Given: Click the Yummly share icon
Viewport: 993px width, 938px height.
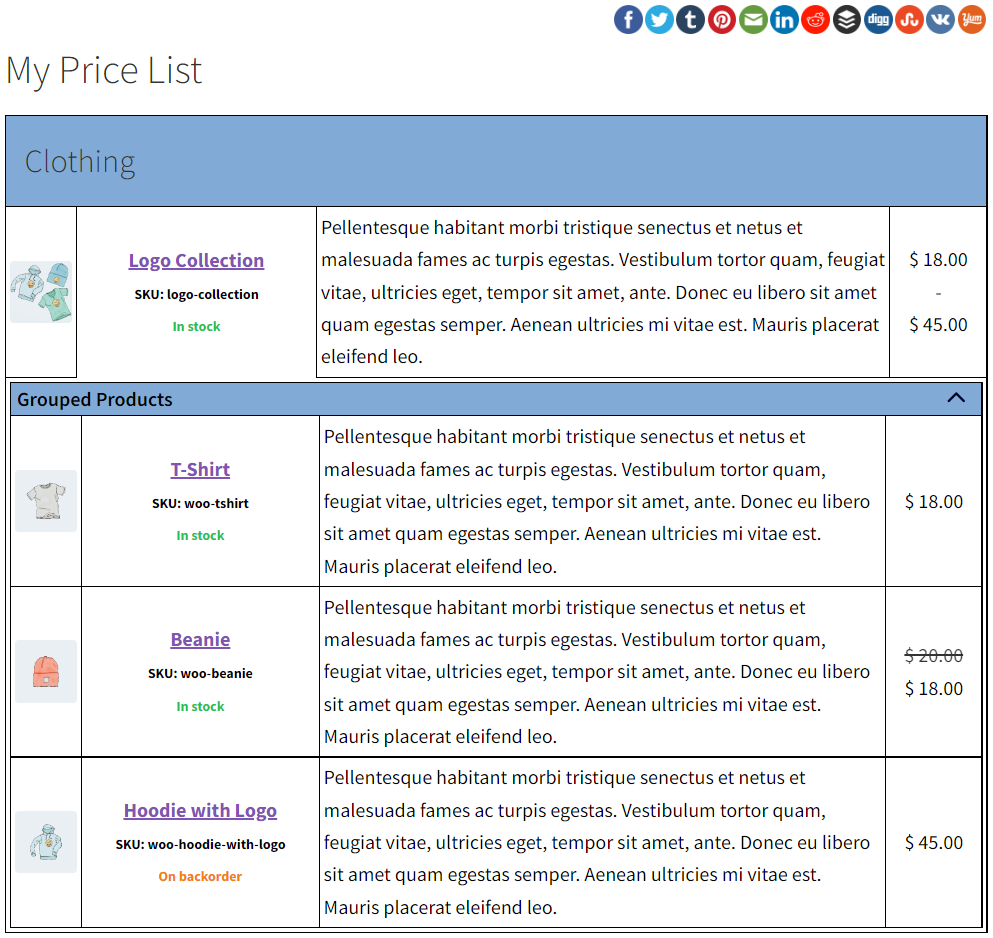Looking at the screenshot, I should (x=971, y=19).
